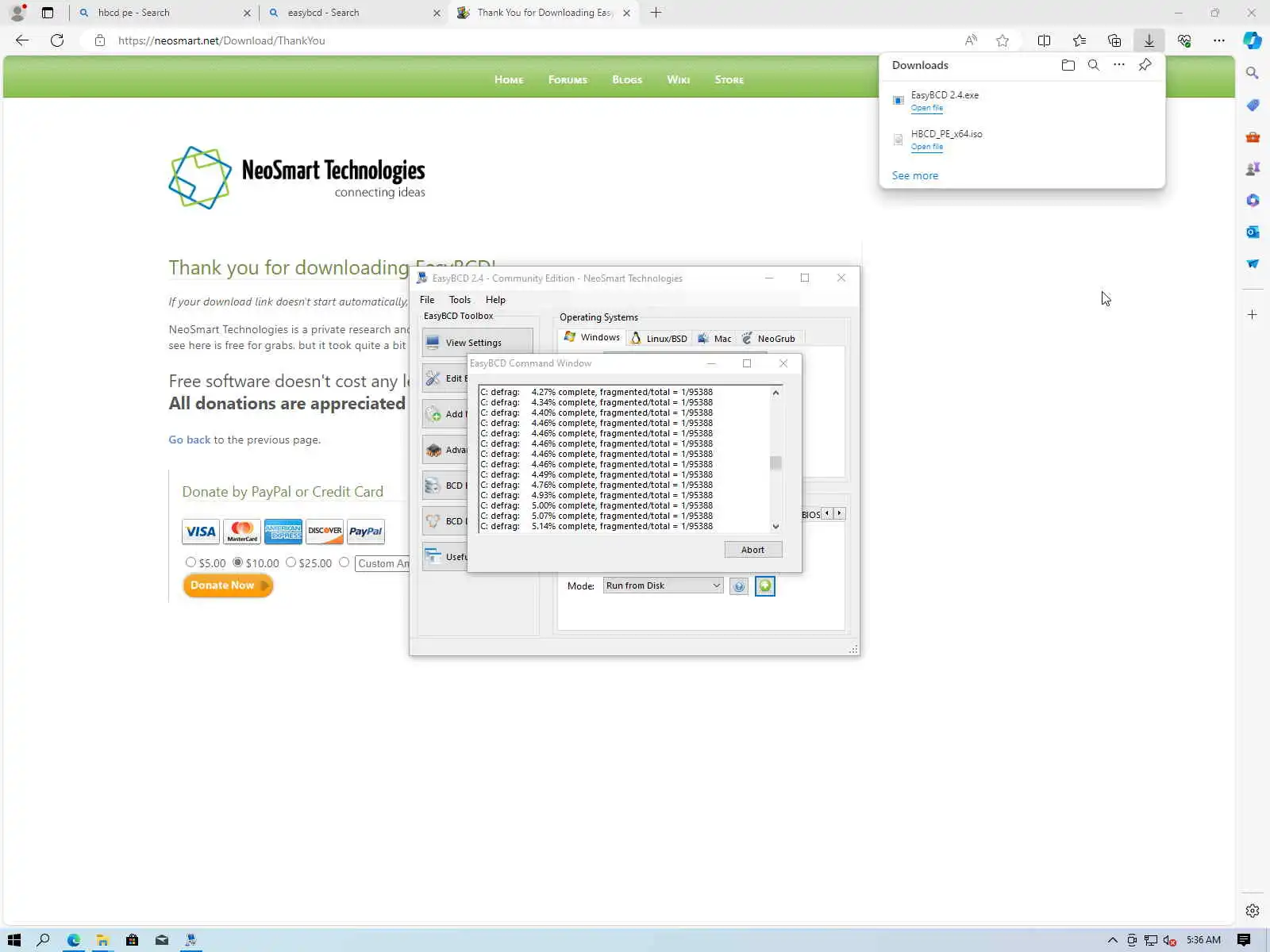The width and height of the screenshot is (1270, 952).
Task: Click command window scrollbar thumb
Action: point(775,463)
